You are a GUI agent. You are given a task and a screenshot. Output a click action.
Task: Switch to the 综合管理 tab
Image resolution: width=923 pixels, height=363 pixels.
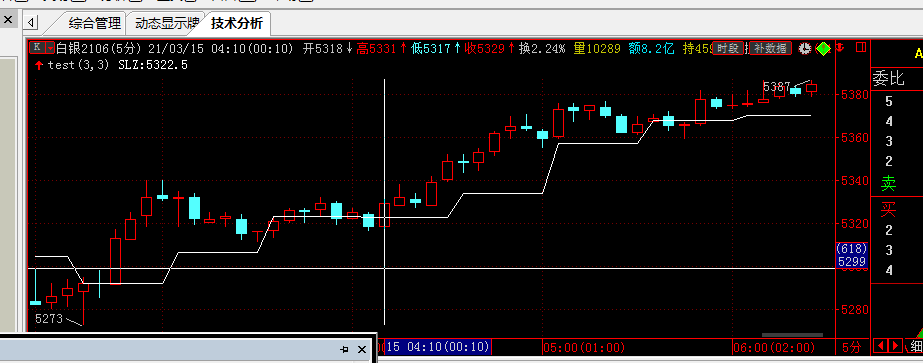(94, 24)
